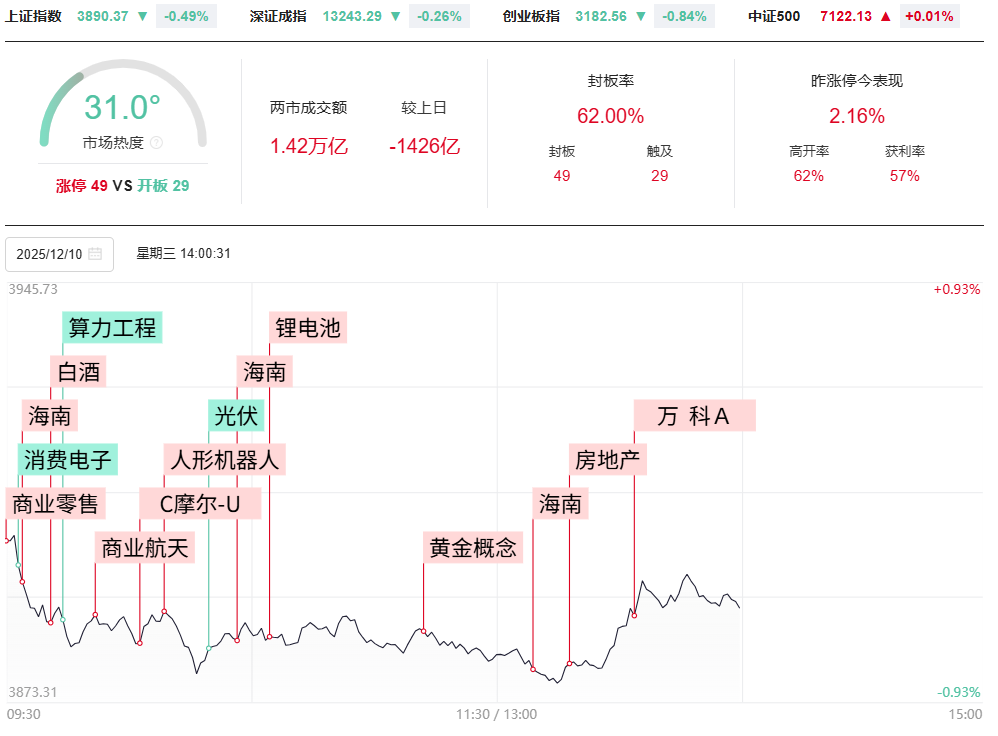Open the 中证500 index link
Screen dimensions: 998x736
775,16
